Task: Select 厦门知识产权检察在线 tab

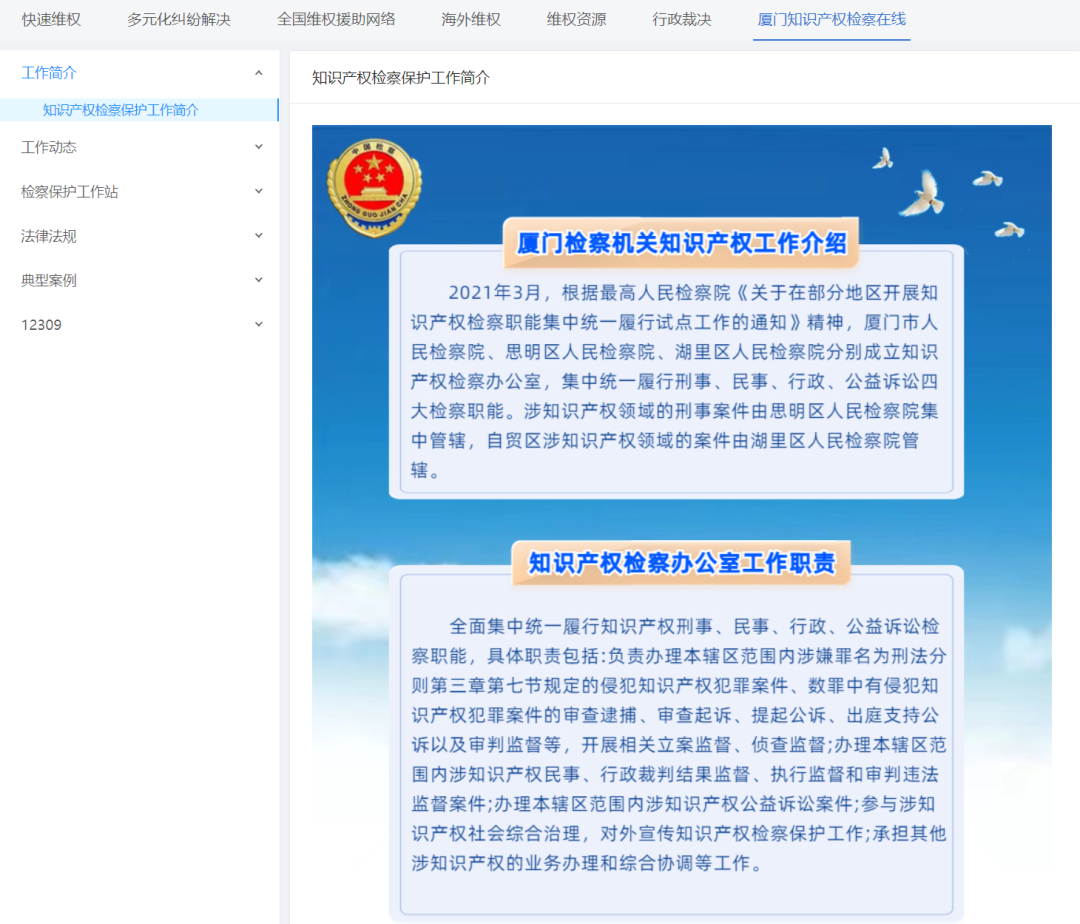Action: 831,19
